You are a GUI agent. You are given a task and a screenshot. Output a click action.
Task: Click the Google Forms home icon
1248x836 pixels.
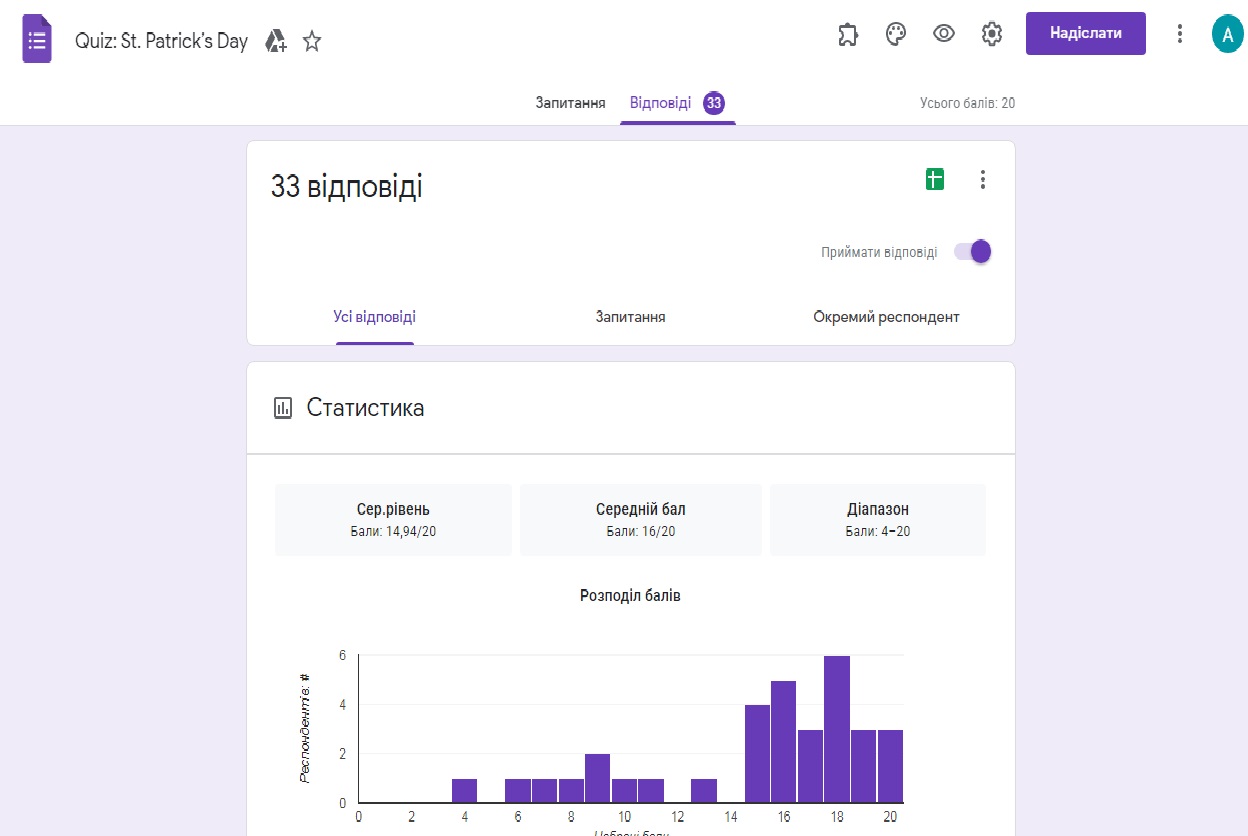tap(37, 41)
